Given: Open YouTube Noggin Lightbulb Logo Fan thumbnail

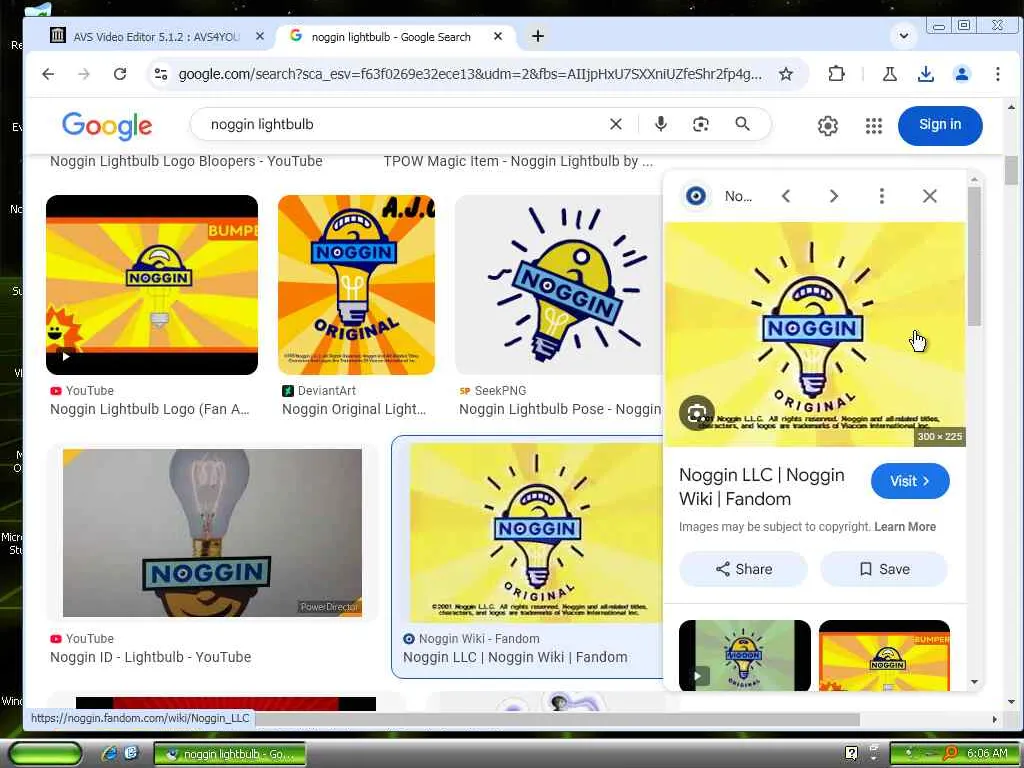Looking at the screenshot, I should tap(152, 285).
